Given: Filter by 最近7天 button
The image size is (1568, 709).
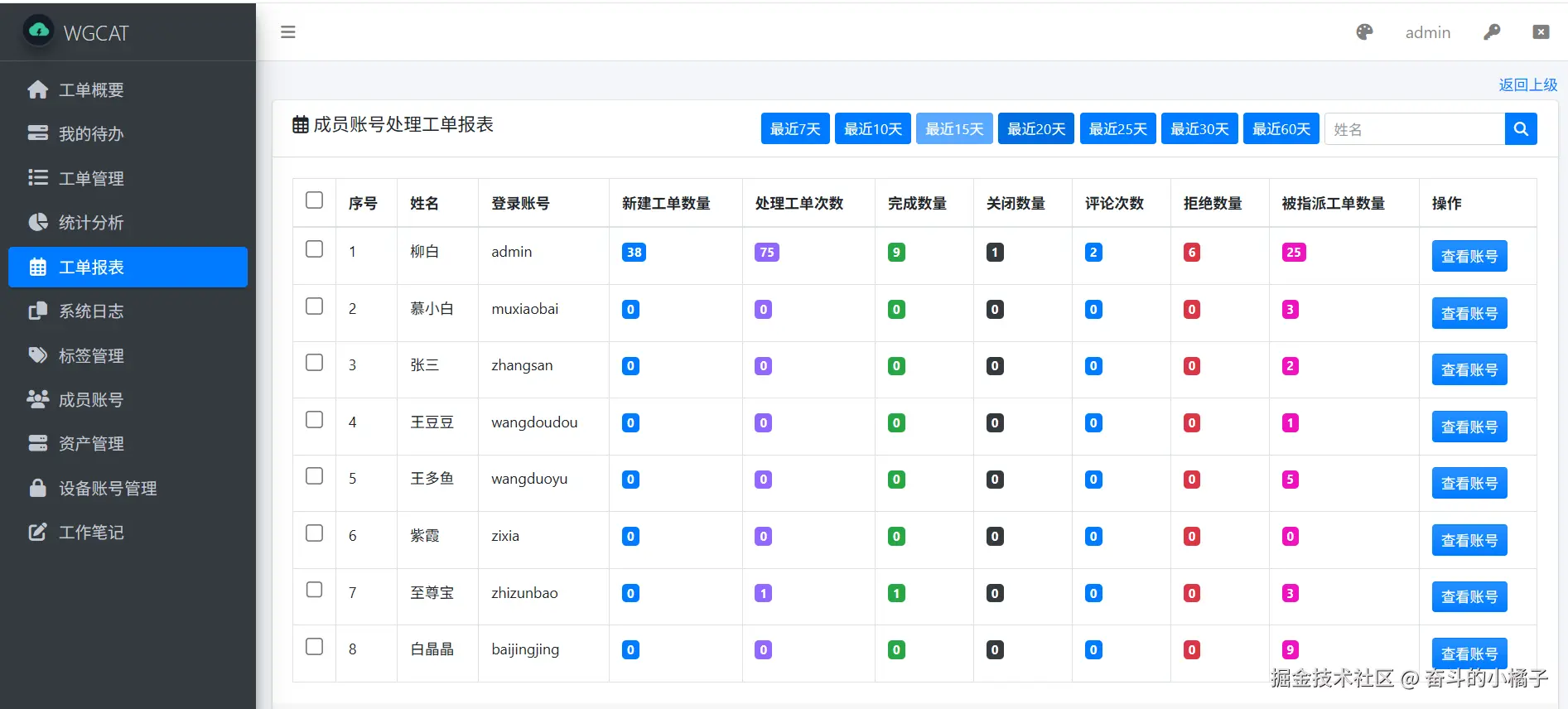Looking at the screenshot, I should tap(795, 128).
